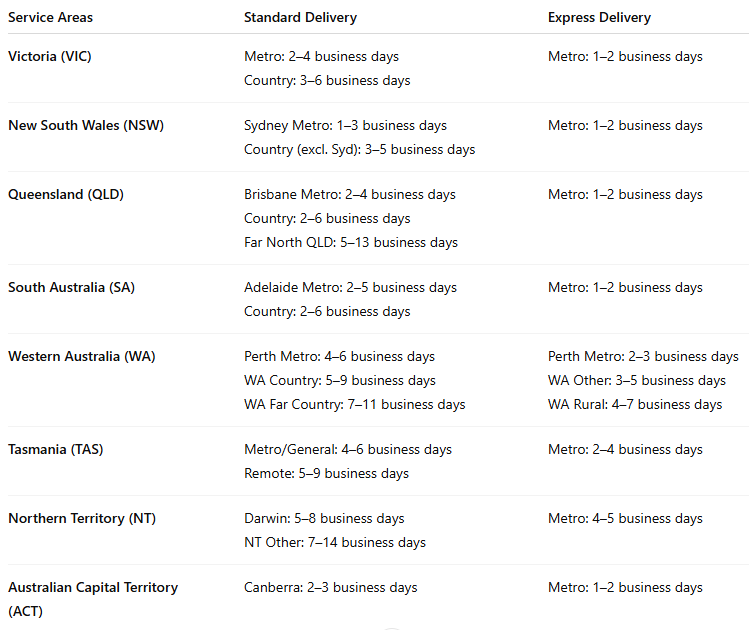Click the Darwin standard delivery text
This screenshot has width=749, height=630.
[324, 519]
